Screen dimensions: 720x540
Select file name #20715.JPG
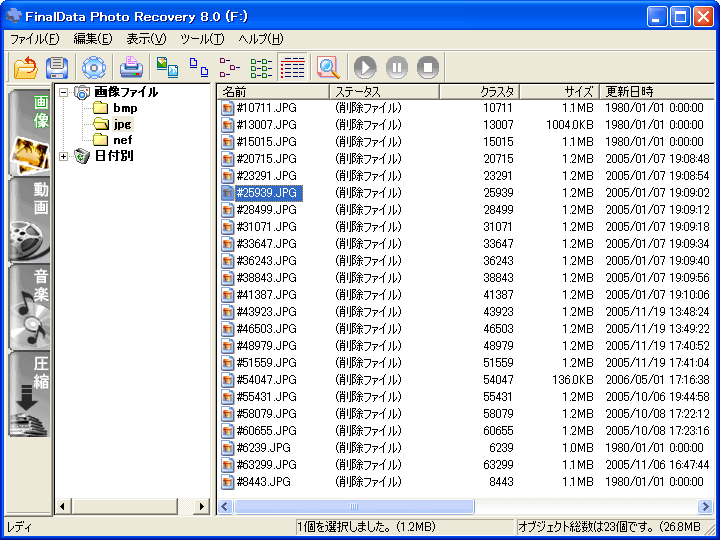(266, 159)
